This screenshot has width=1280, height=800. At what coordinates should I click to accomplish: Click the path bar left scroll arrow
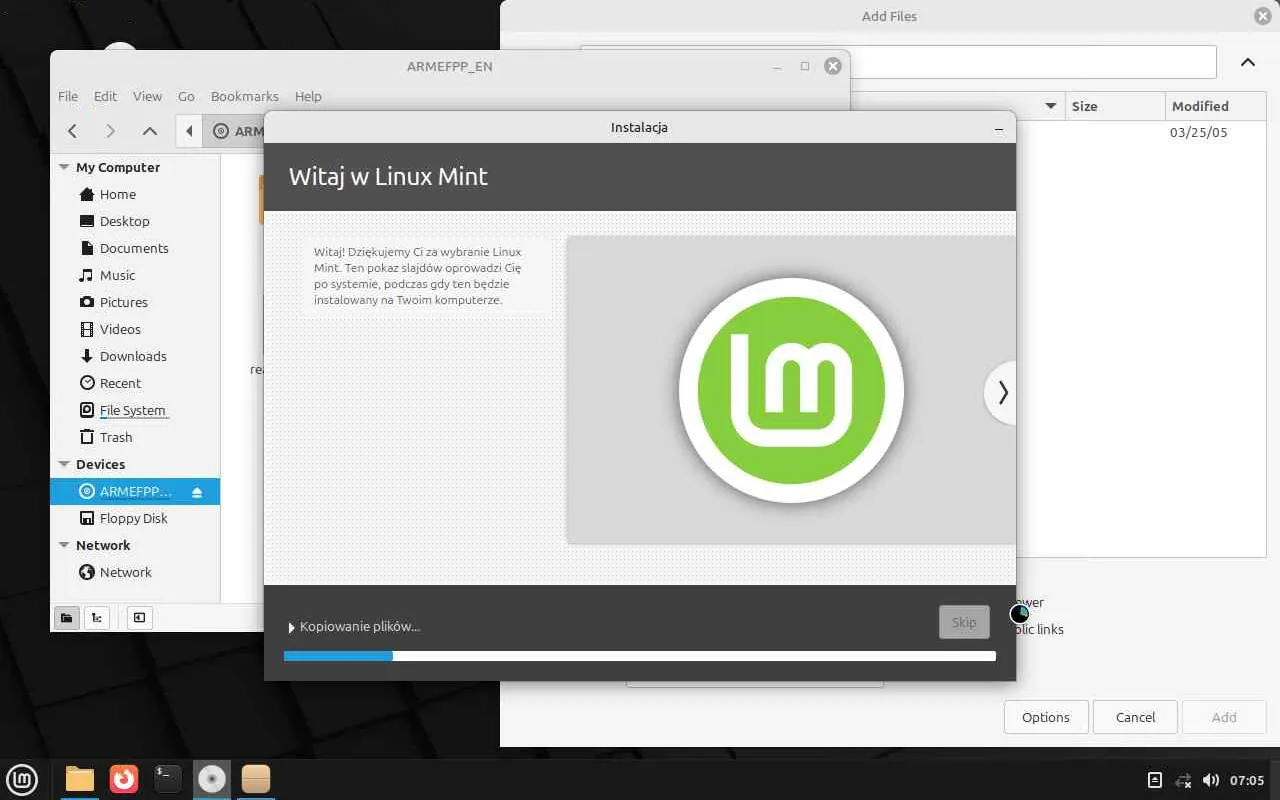(x=189, y=131)
